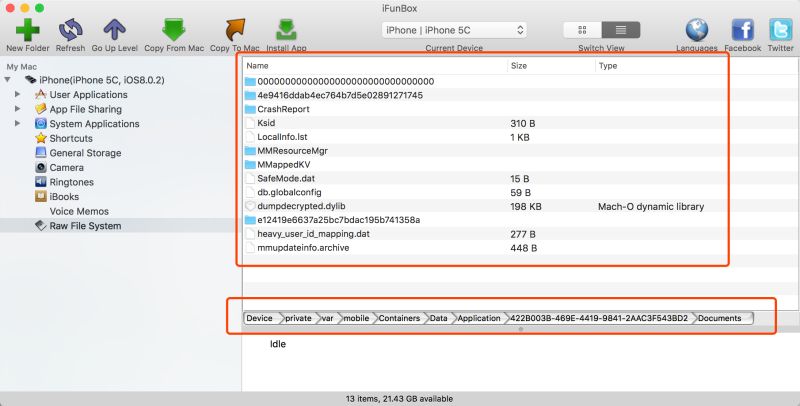Image resolution: width=800 pixels, height=406 pixels.
Task: Expand the App File Sharing node
Action: click(18, 109)
